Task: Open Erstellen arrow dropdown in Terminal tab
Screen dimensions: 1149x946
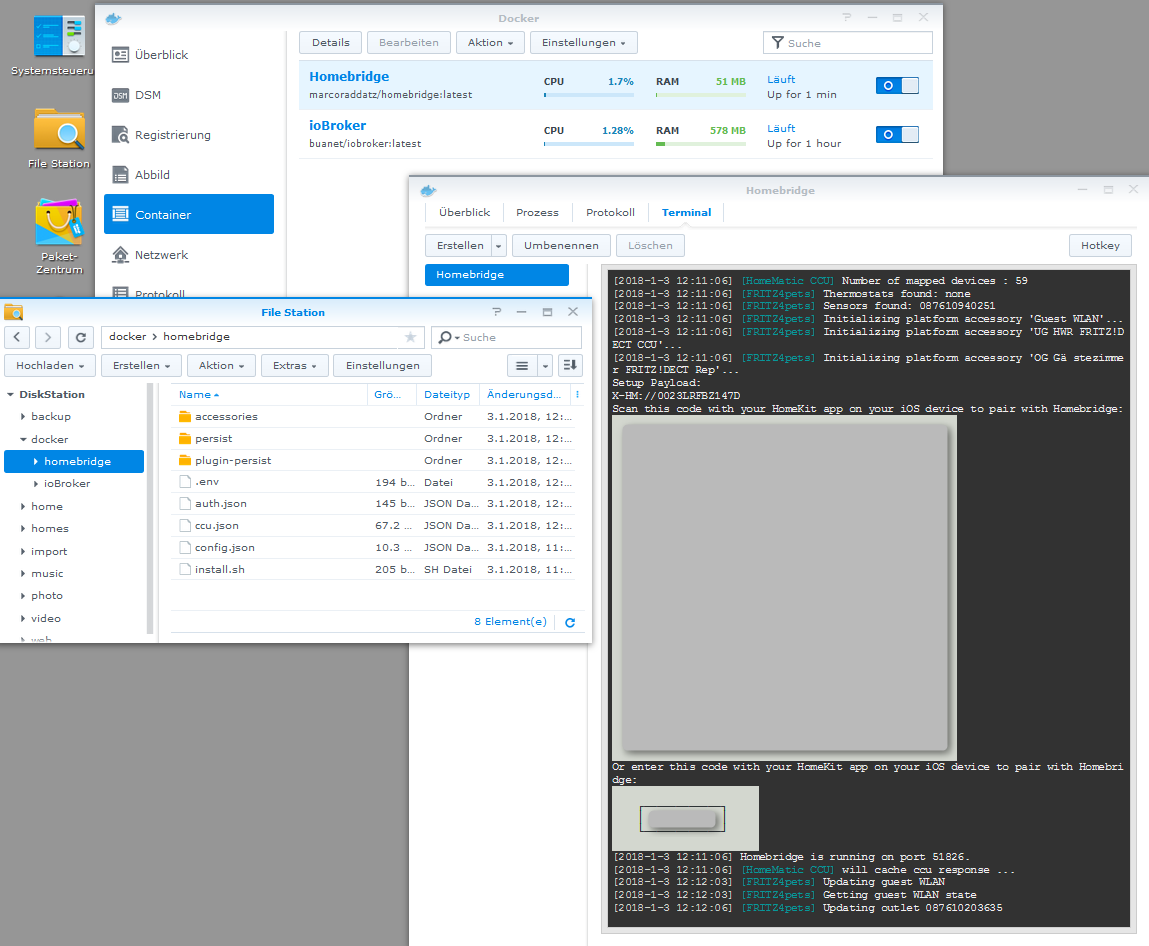Action: click(x=498, y=245)
